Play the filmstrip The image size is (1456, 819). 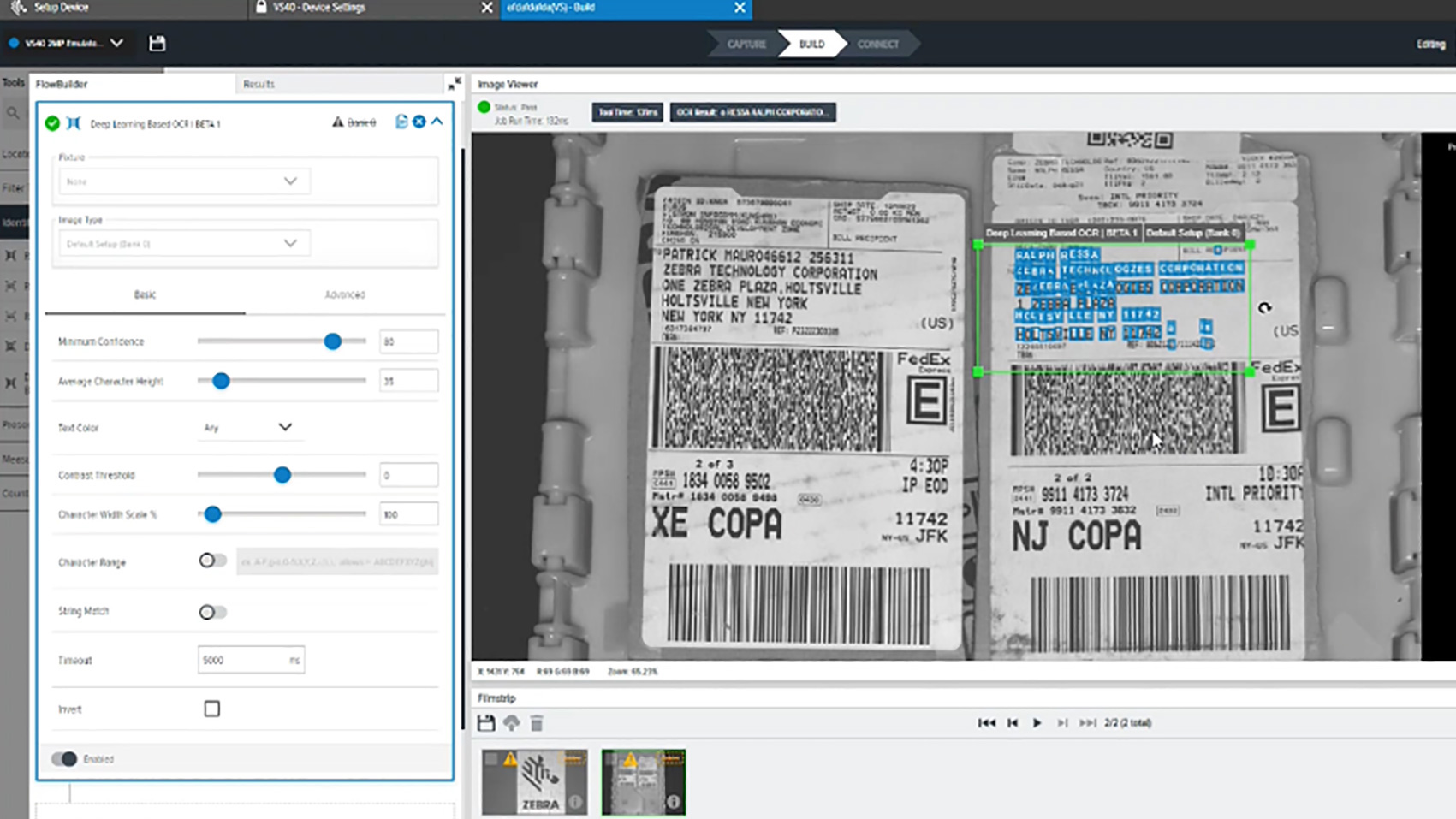tap(1037, 723)
